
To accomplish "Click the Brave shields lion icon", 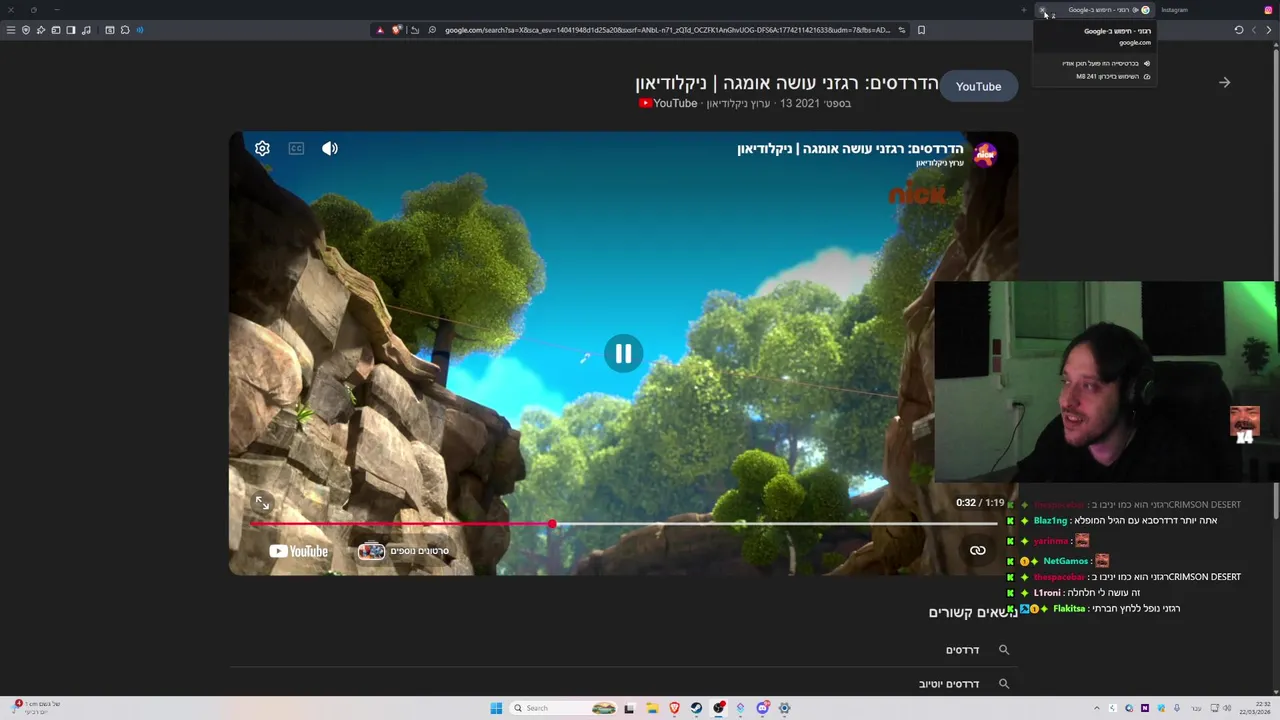I will (396, 30).
